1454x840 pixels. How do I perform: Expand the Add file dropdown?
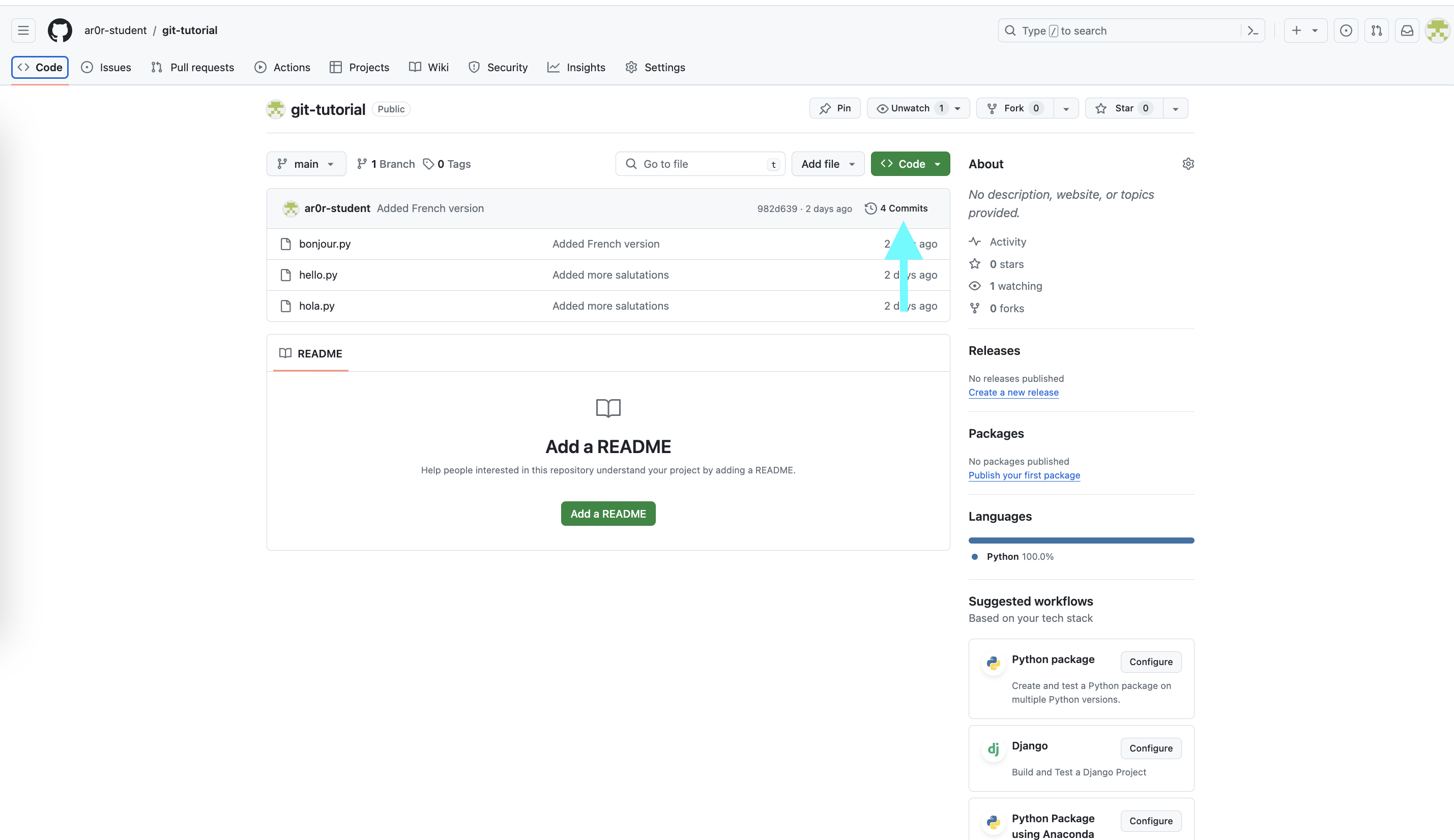(827, 164)
